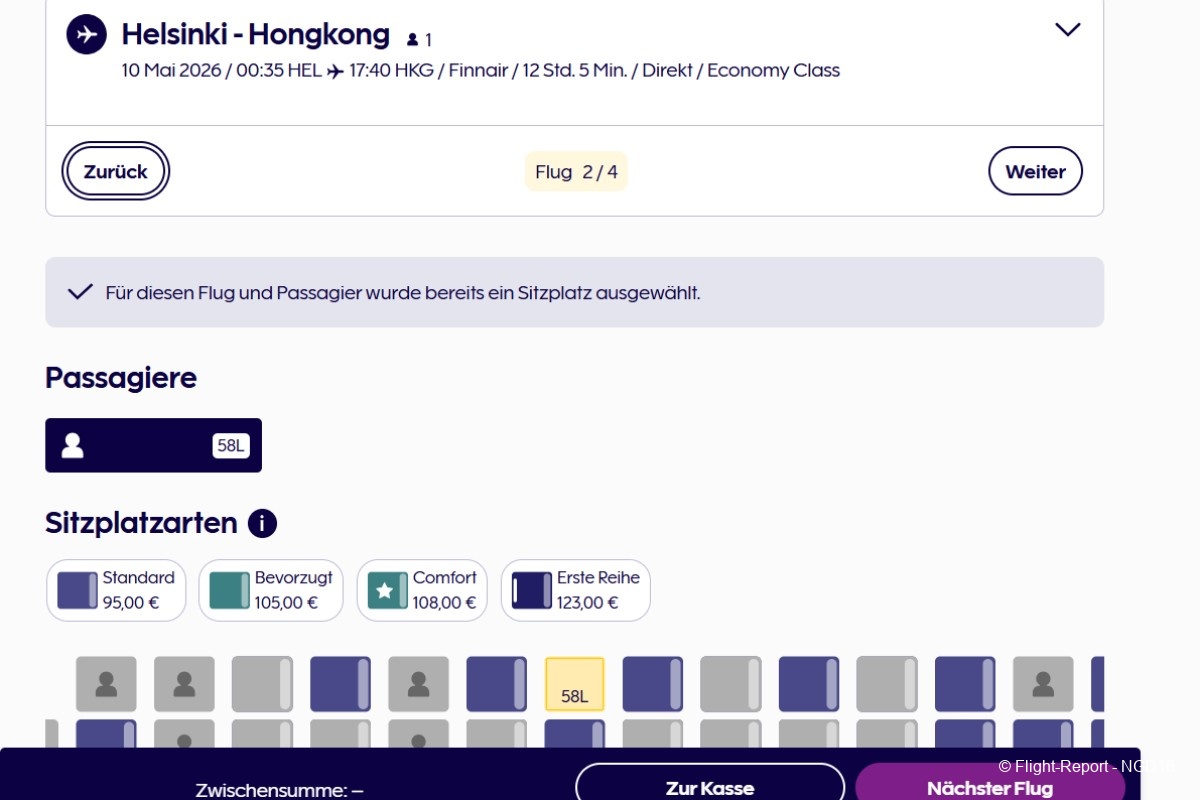Go back with the Zurück button
Image resolution: width=1200 pixels, height=800 pixels.
click(116, 171)
